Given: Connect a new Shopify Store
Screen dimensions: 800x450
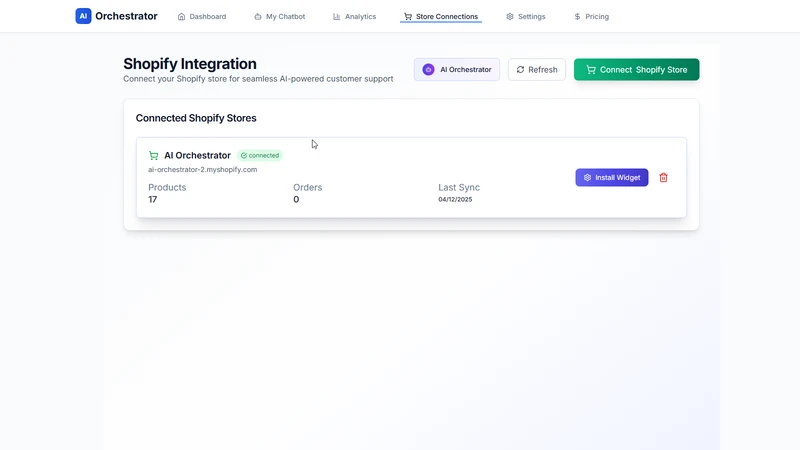Looking at the screenshot, I should click(x=636, y=69).
